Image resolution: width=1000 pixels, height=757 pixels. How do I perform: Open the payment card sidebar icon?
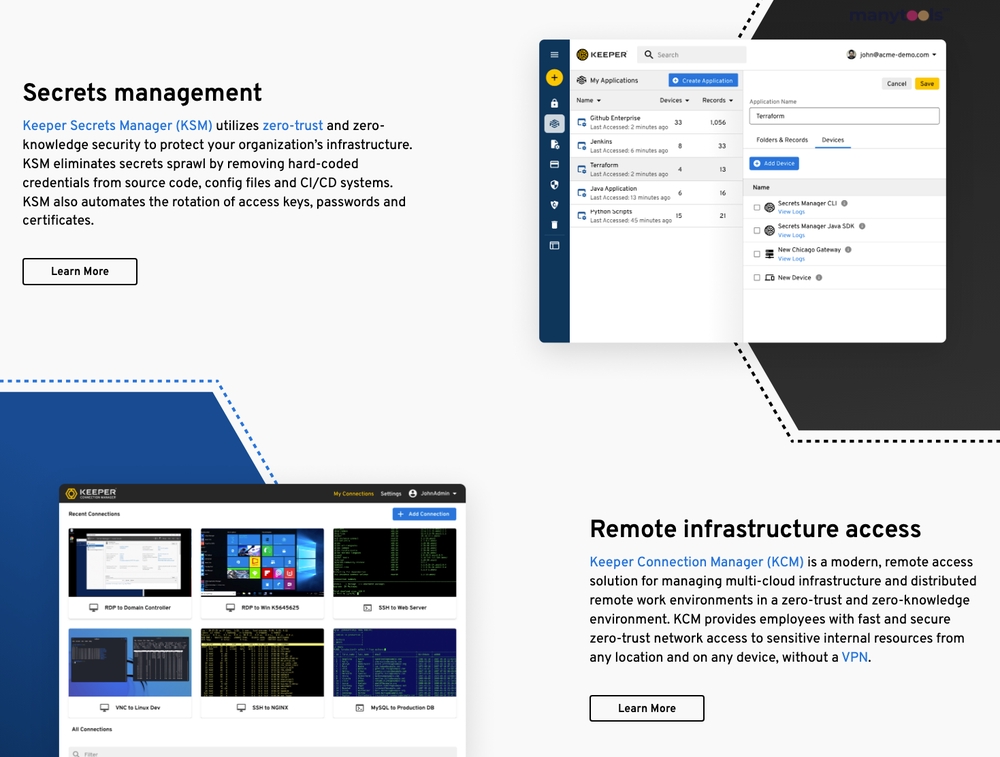554,165
